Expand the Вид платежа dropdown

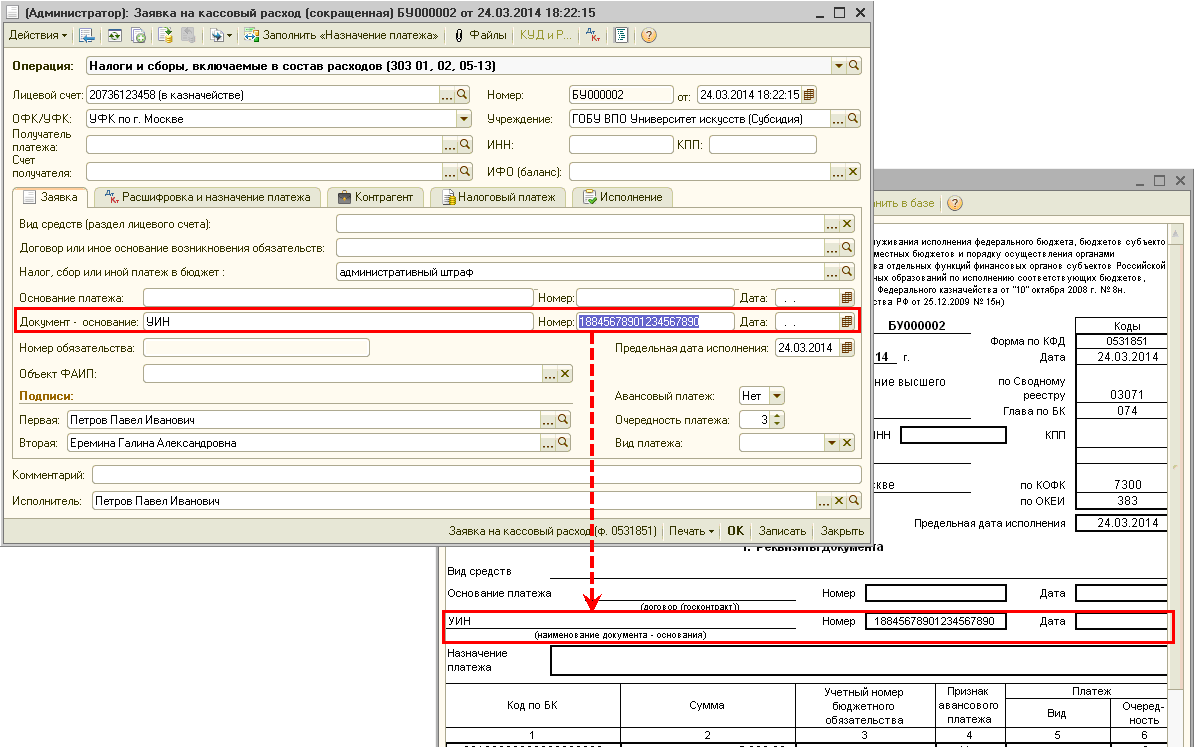pos(832,443)
